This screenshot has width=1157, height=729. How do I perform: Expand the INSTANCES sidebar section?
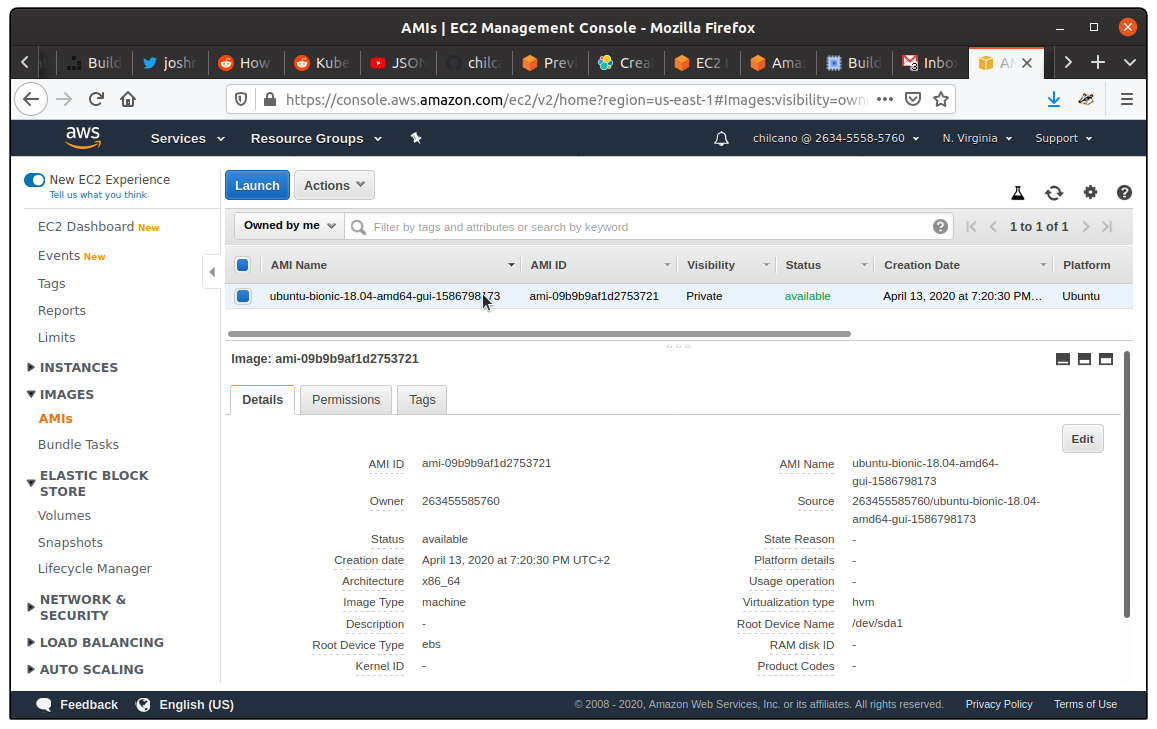pos(72,367)
